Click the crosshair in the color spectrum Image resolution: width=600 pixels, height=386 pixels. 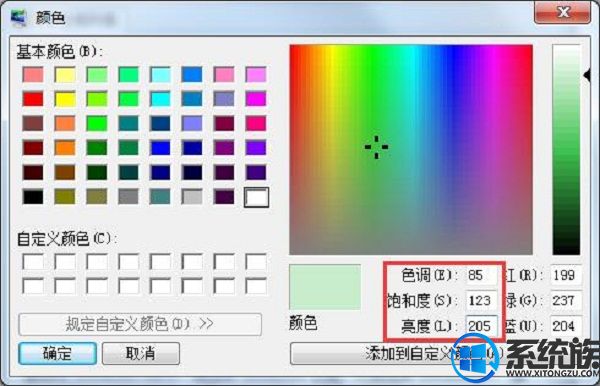pyautogui.click(x=377, y=147)
